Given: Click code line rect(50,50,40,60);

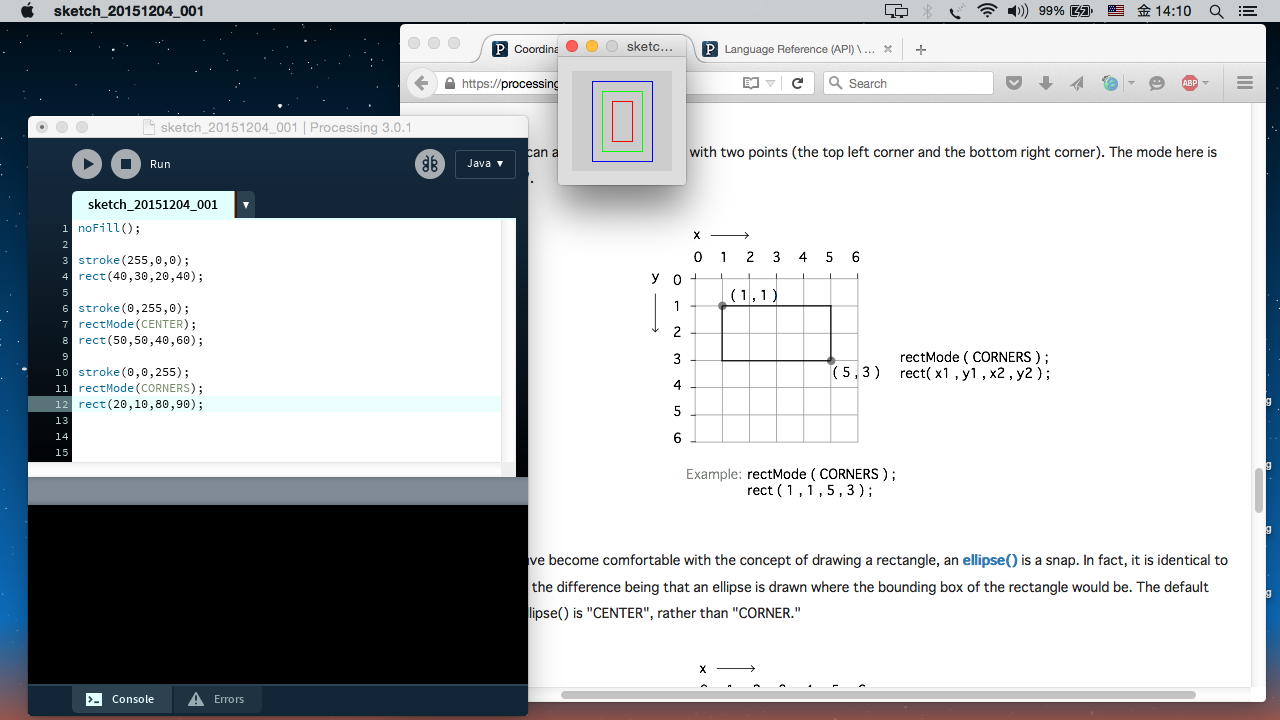Looking at the screenshot, I should 141,340.
